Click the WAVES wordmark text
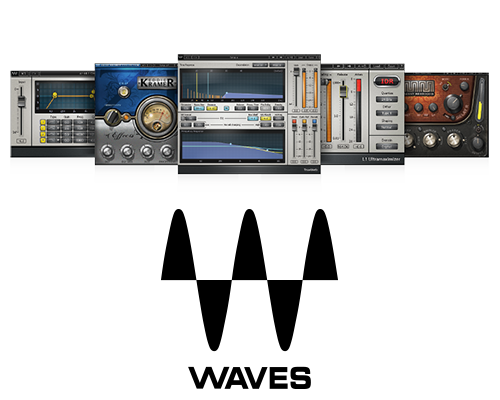 point(250,378)
